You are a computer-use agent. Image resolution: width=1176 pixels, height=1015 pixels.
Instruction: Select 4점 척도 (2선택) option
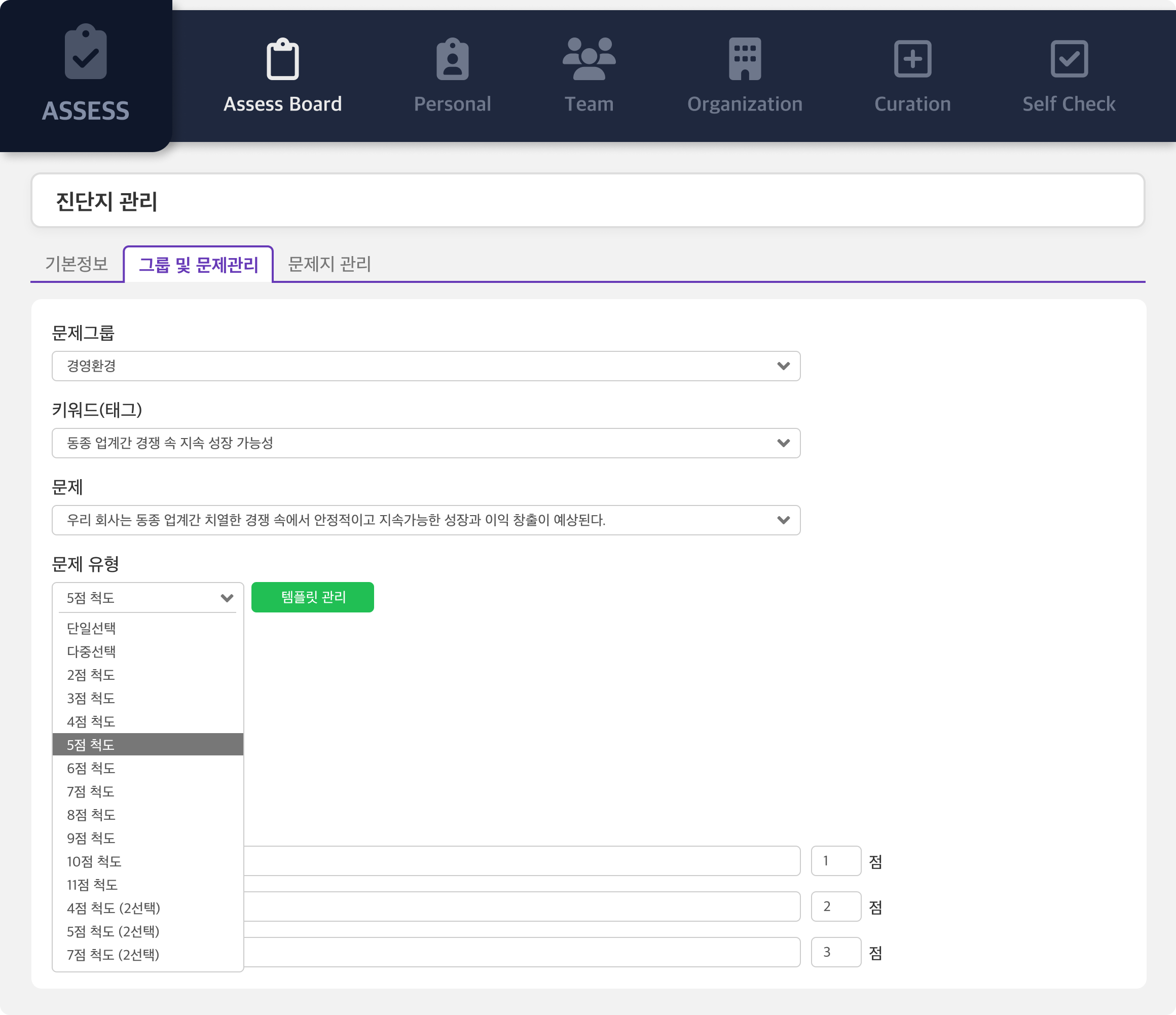pos(114,908)
